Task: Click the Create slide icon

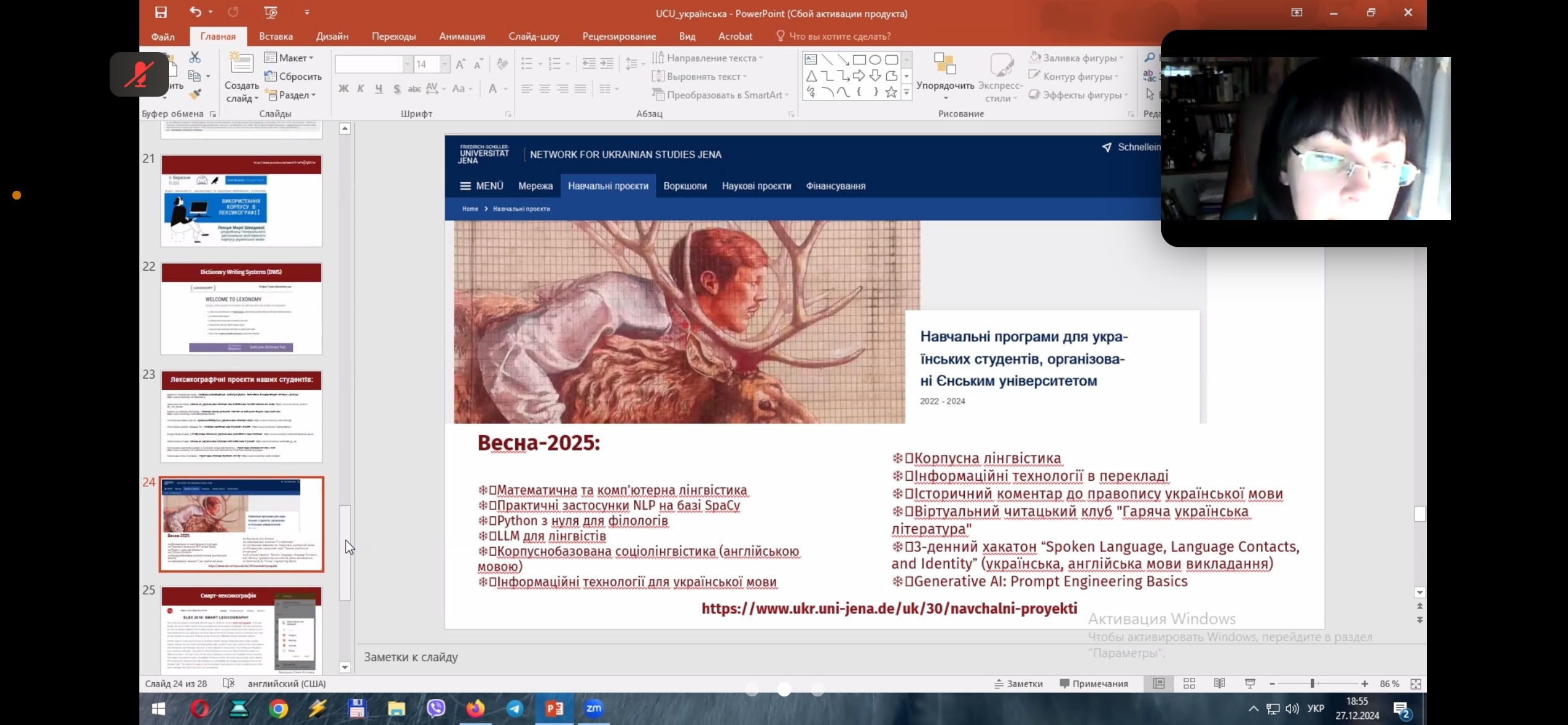Action: tap(241, 63)
